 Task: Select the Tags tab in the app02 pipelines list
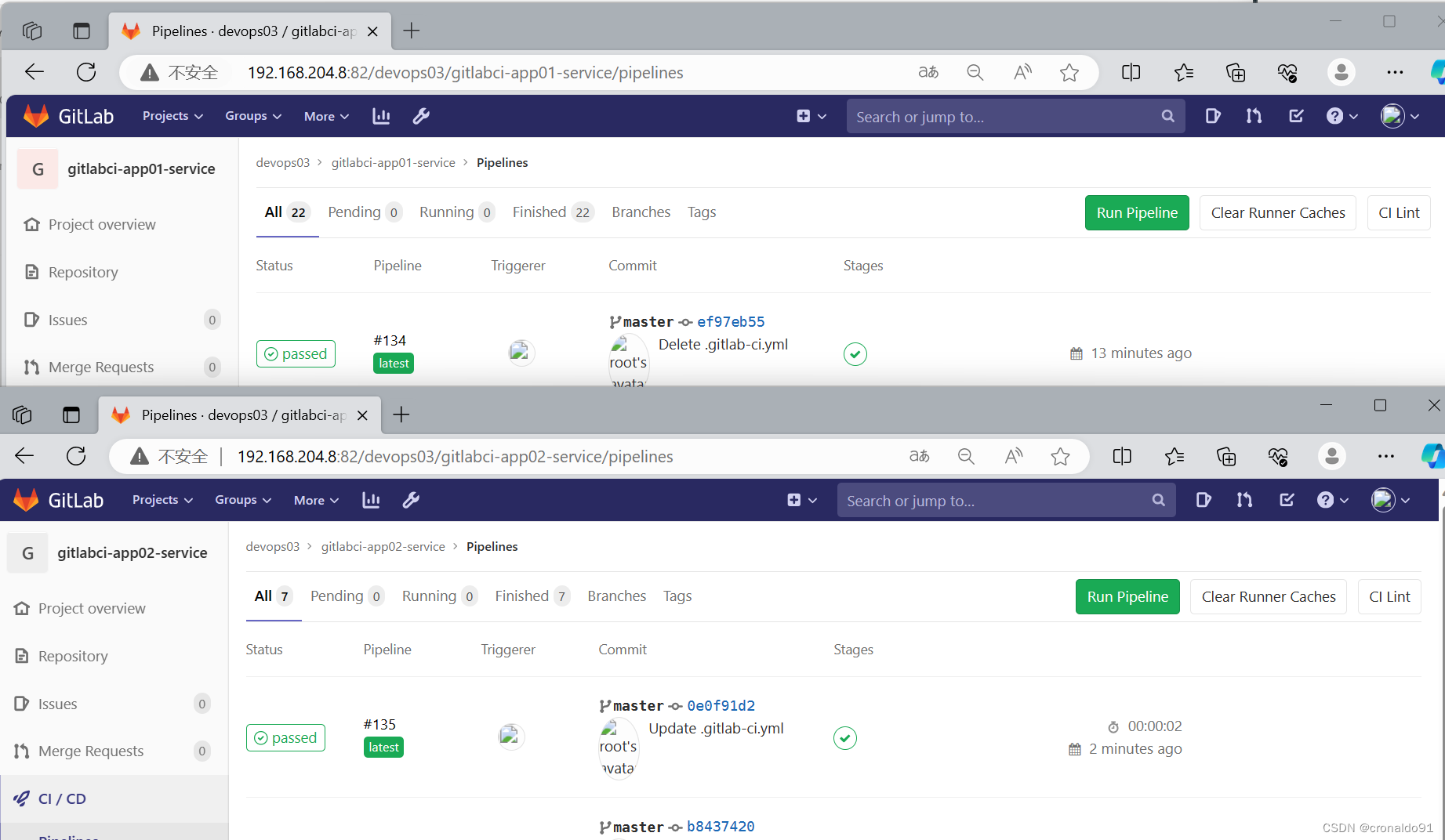(x=677, y=596)
